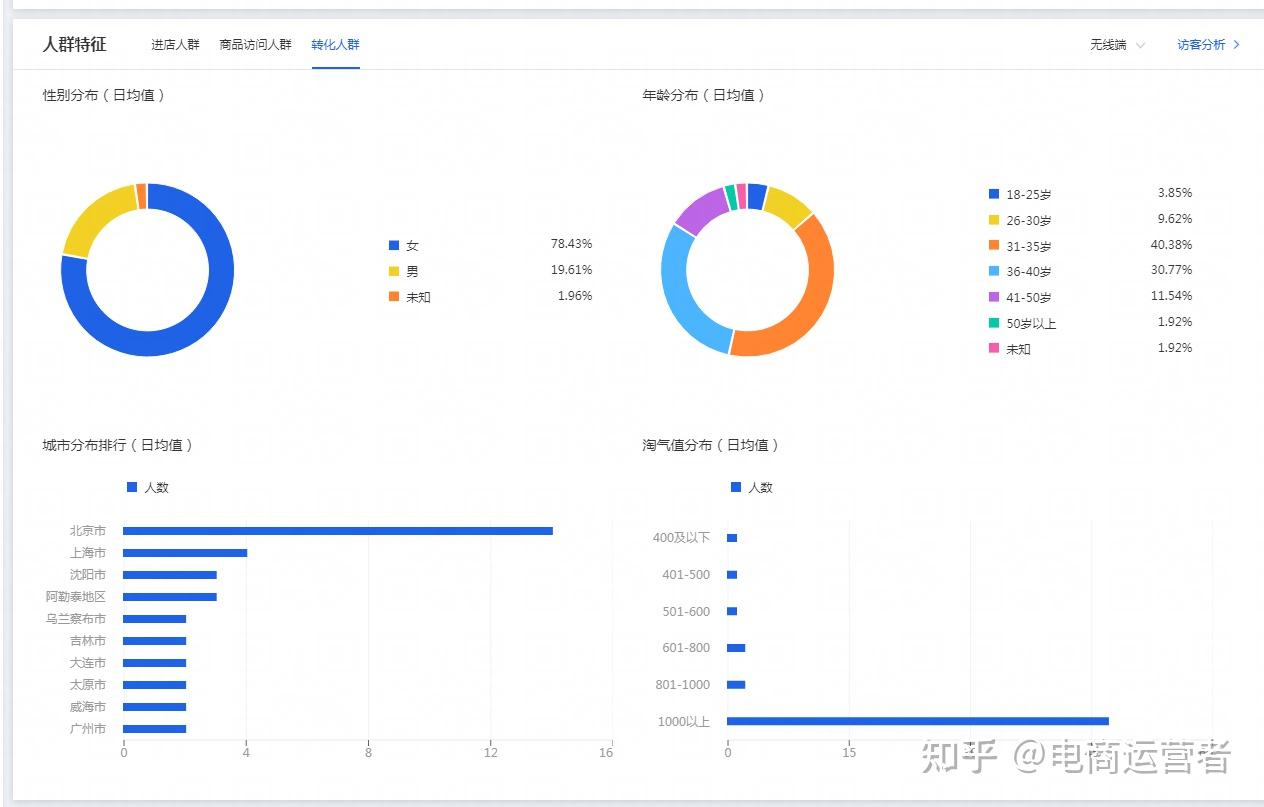Viewport: 1264px width, 807px height.
Task: Click the 9.62% value text
Action: point(1174,219)
